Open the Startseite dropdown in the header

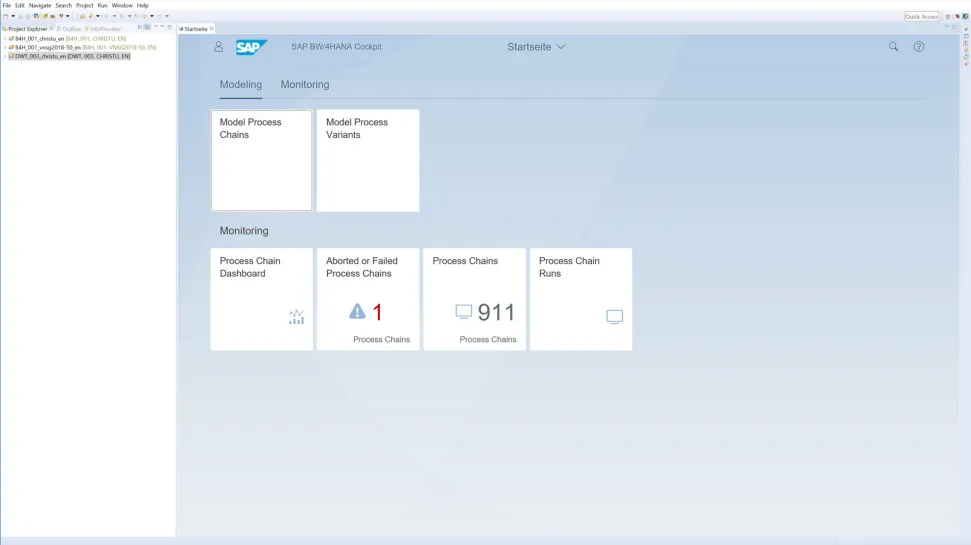[x=537, y=47]
